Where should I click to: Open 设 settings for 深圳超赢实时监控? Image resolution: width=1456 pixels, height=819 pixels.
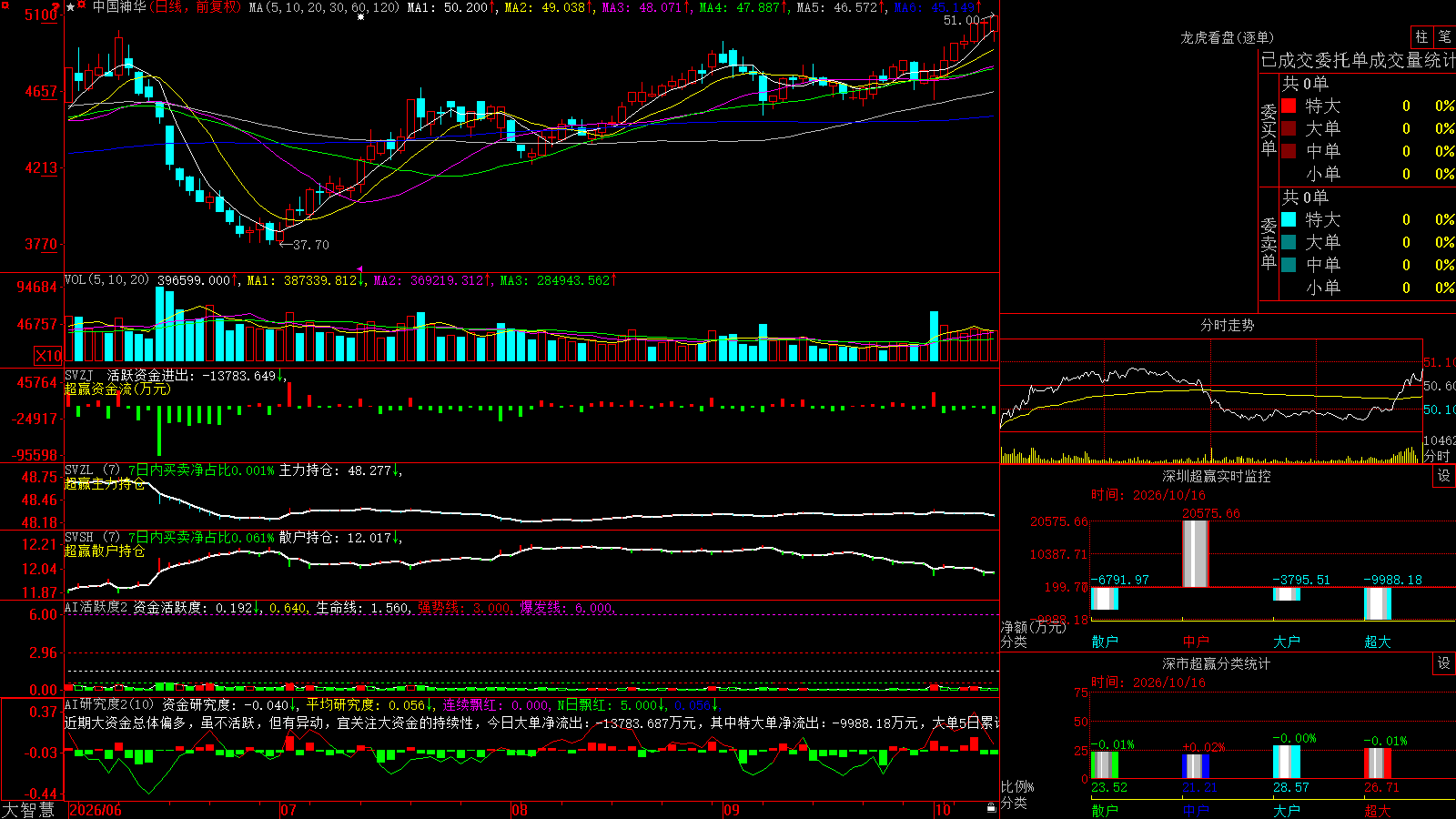[x=1444, y=477]
